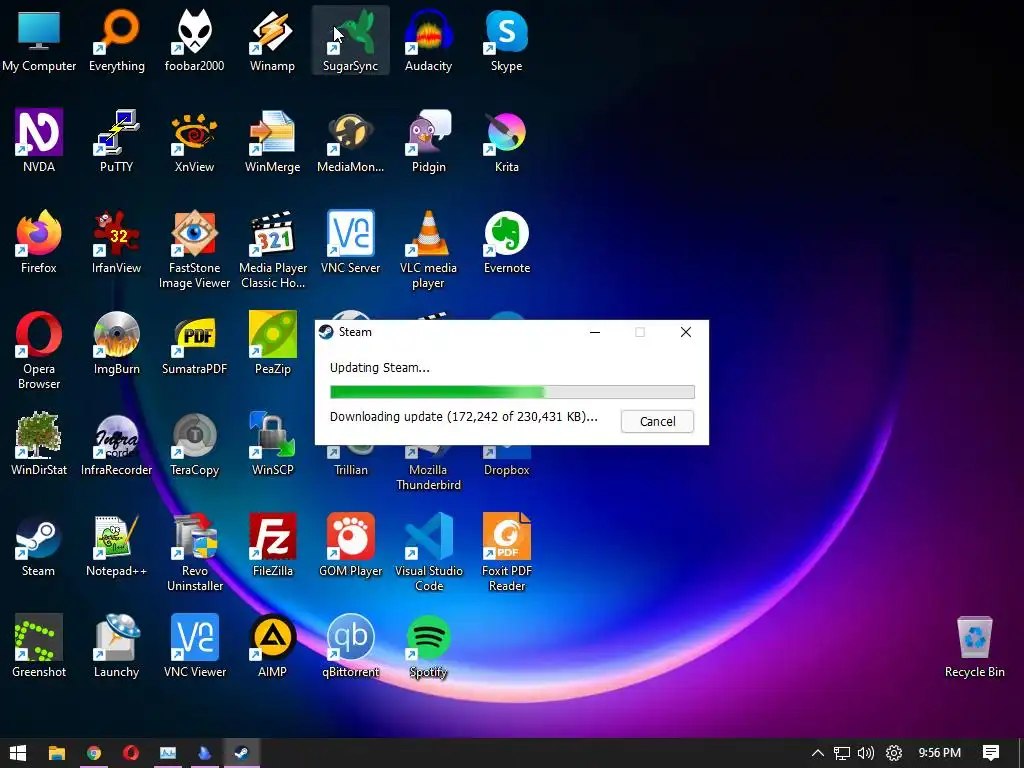Select WinDirStat shortcut
This screenshot has width=1024, height=768.
click(x=39, y=444)
